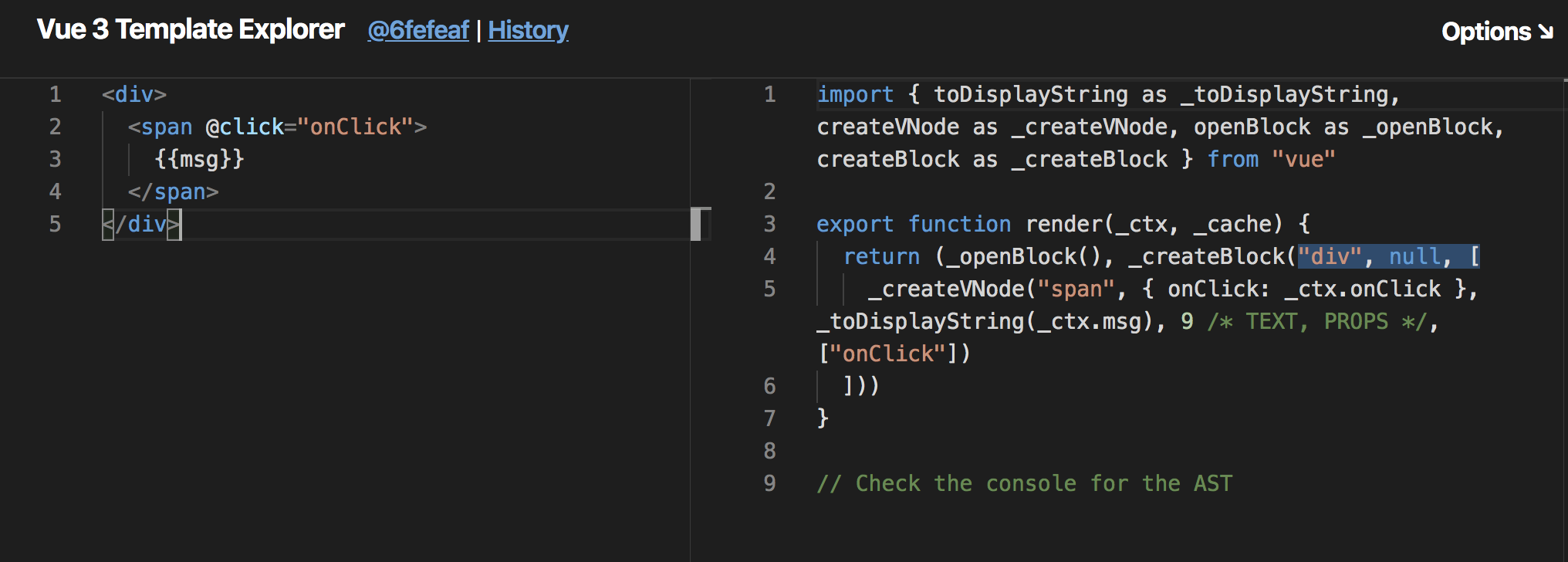Click line number 2 in the template editor
The width and height of the screenshot is (1568, 562).
[55, 127]
